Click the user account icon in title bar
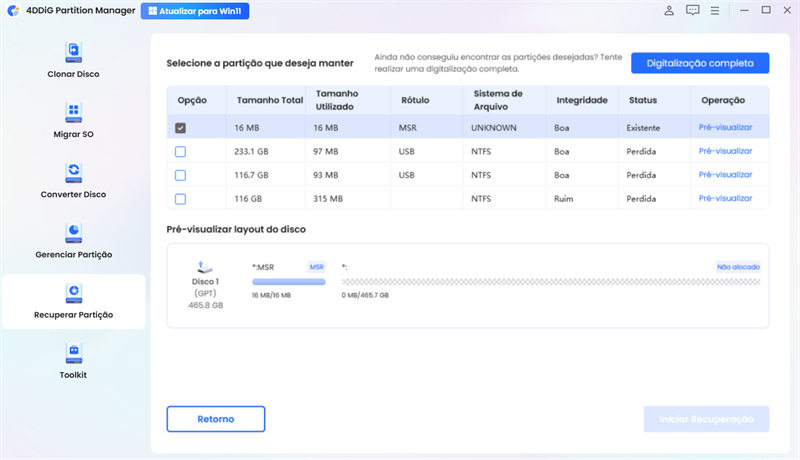The height and width of the screenshot is (460, 800). tap(669, 10)
